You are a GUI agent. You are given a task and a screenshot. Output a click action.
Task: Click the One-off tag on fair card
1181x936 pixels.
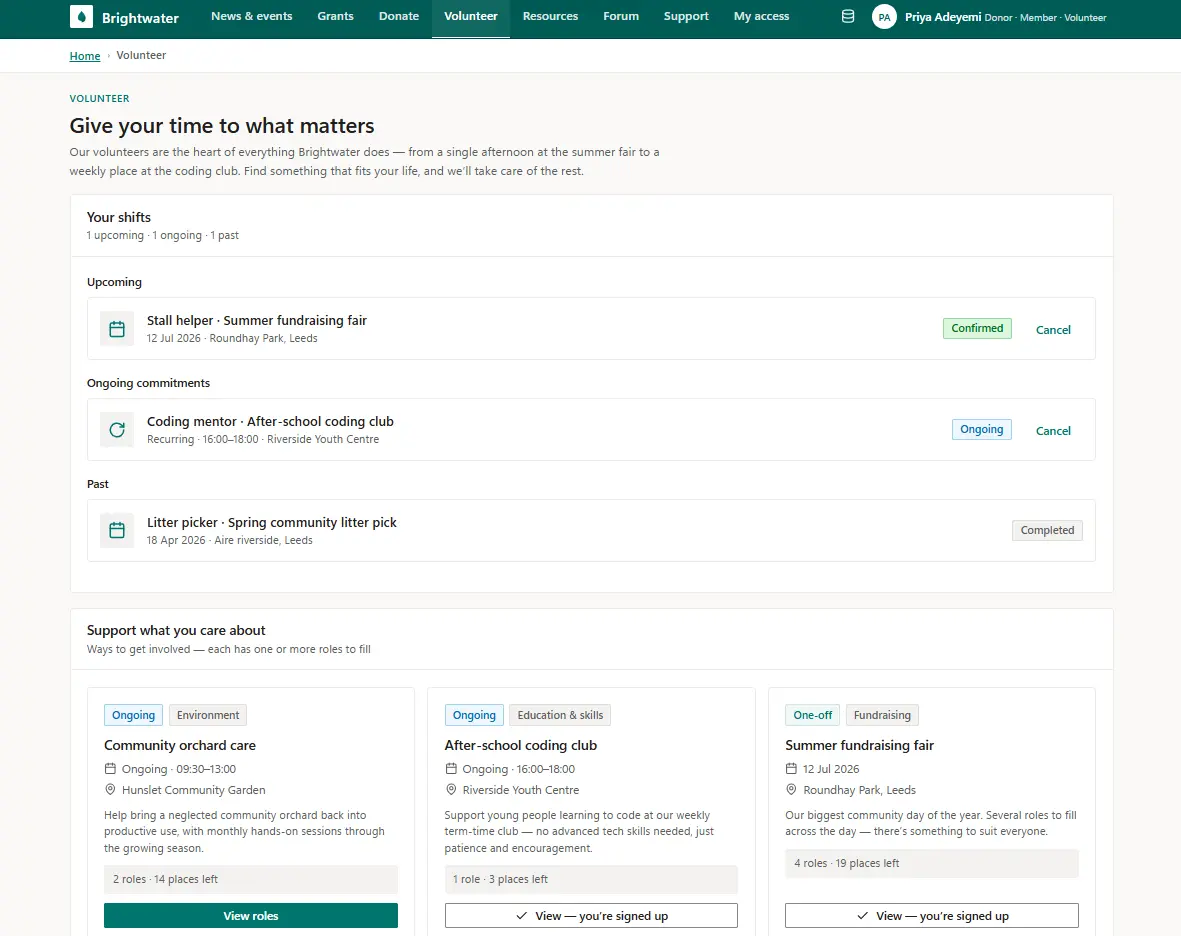coord(813,715)
